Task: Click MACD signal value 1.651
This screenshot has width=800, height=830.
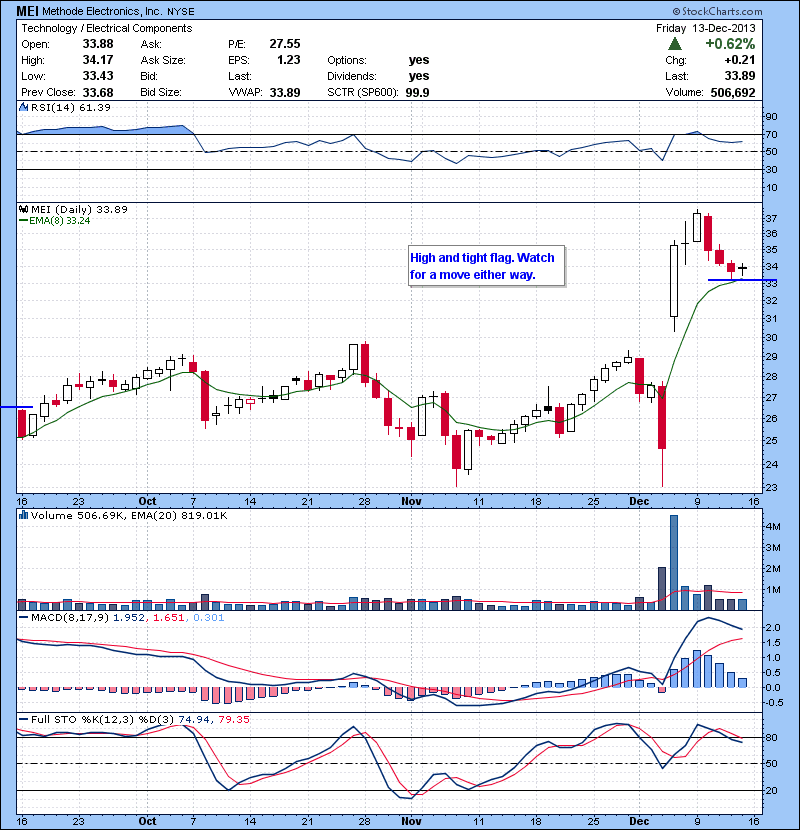Action: coord(169,617)
